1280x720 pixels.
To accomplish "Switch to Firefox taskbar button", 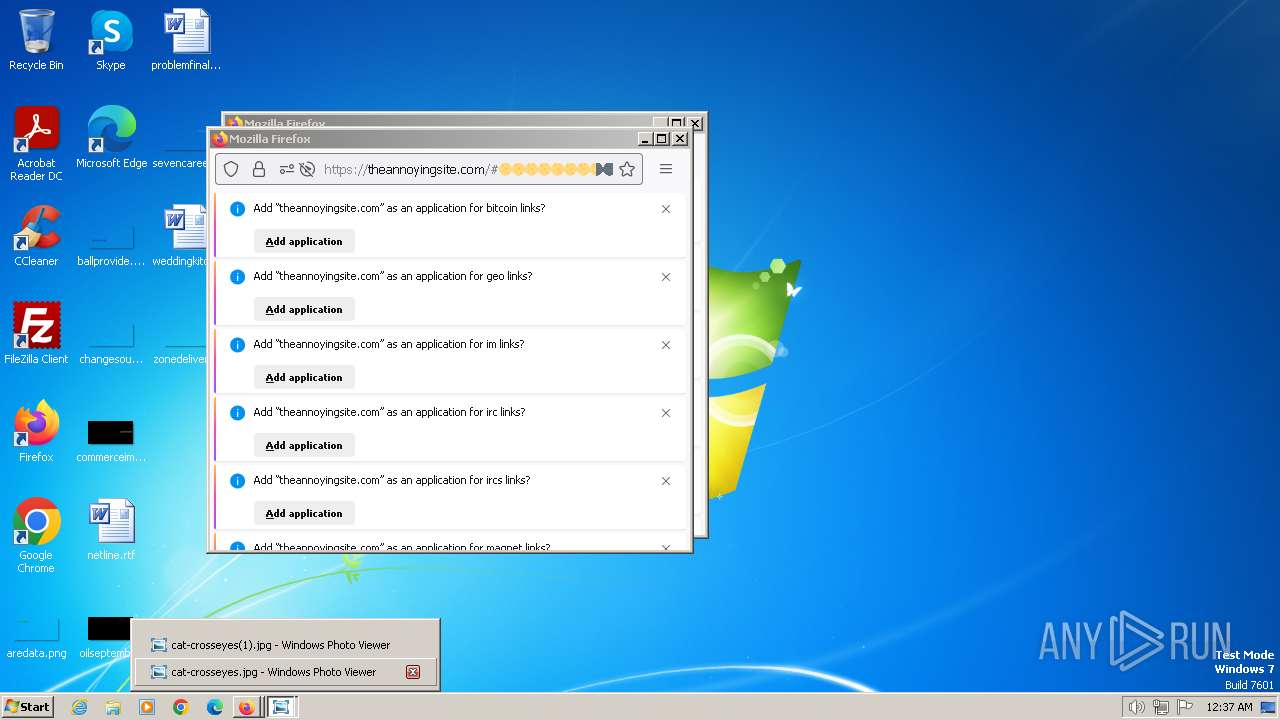I will pyautogui.click(x=246, y=707).
